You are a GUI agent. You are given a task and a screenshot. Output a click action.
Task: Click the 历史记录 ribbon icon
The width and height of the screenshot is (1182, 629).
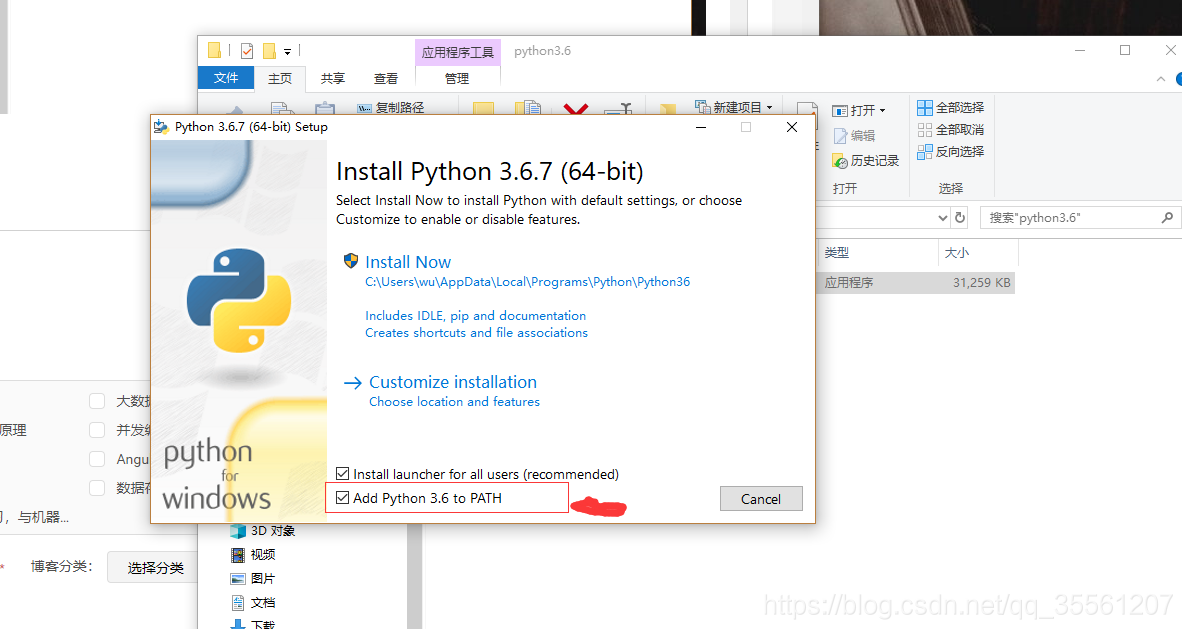pyautogui.click(x=840, y=161)
